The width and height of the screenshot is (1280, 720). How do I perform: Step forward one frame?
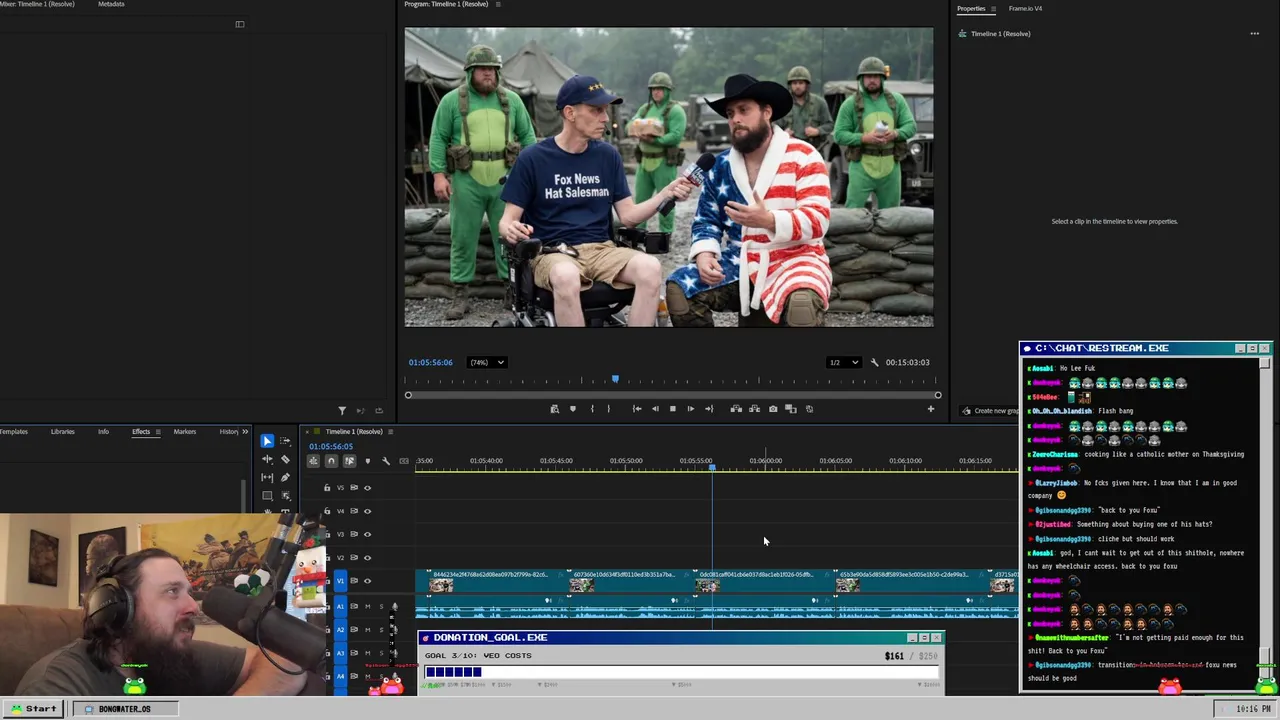click(x=691, y=409)
